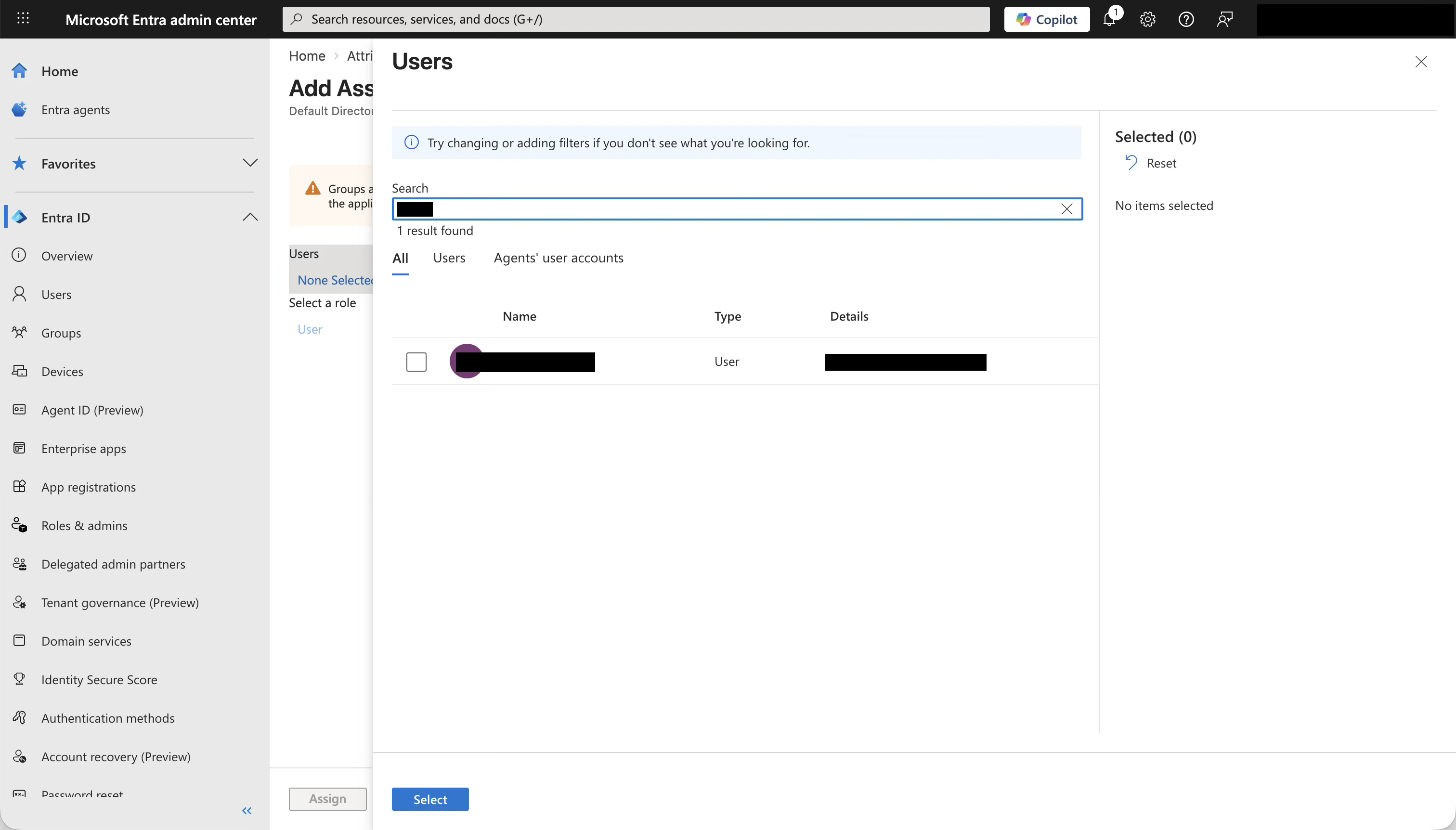The height and width of the screenshot is (830, 1456).
Task: Click the Roles & admins icon
Action: click(x=19, y=525)
